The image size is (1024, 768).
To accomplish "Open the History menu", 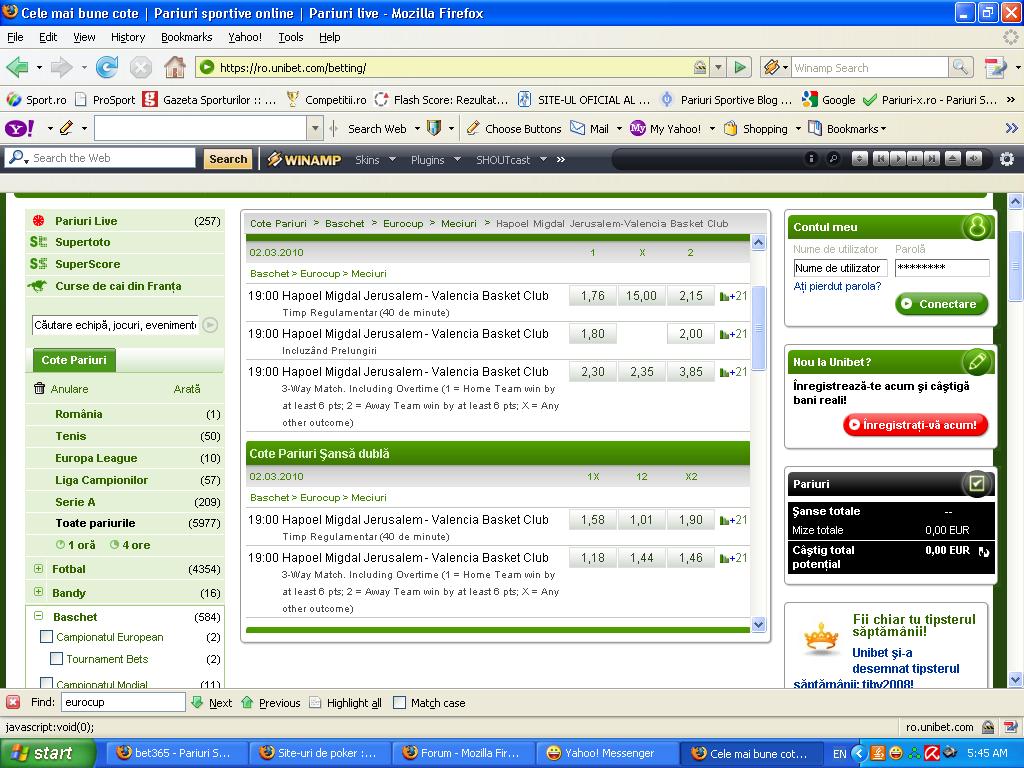I will pyautogui.click(x=128, y=37).
